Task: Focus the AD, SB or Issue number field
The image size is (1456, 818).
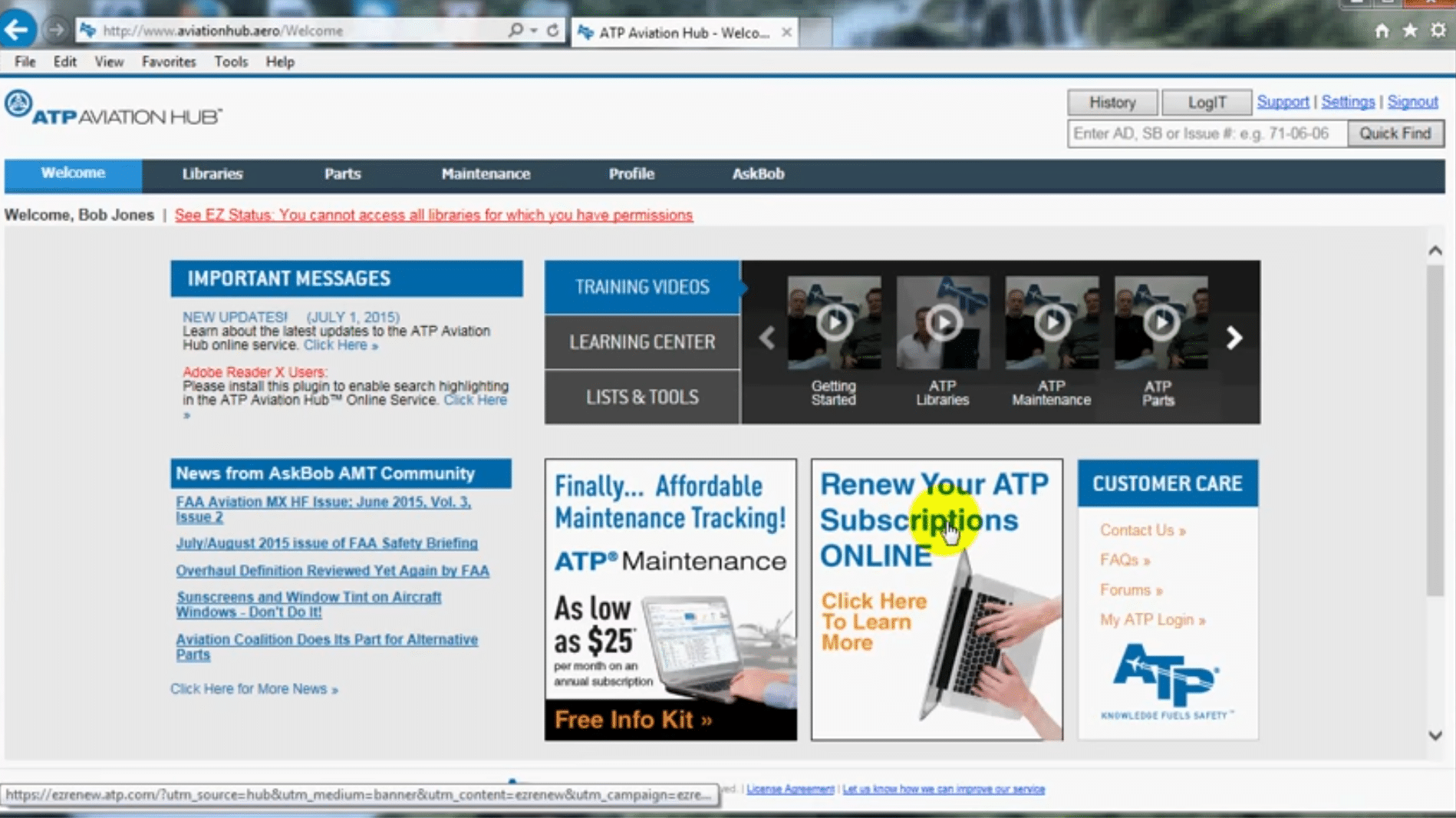Action: tap(1207, 134)
